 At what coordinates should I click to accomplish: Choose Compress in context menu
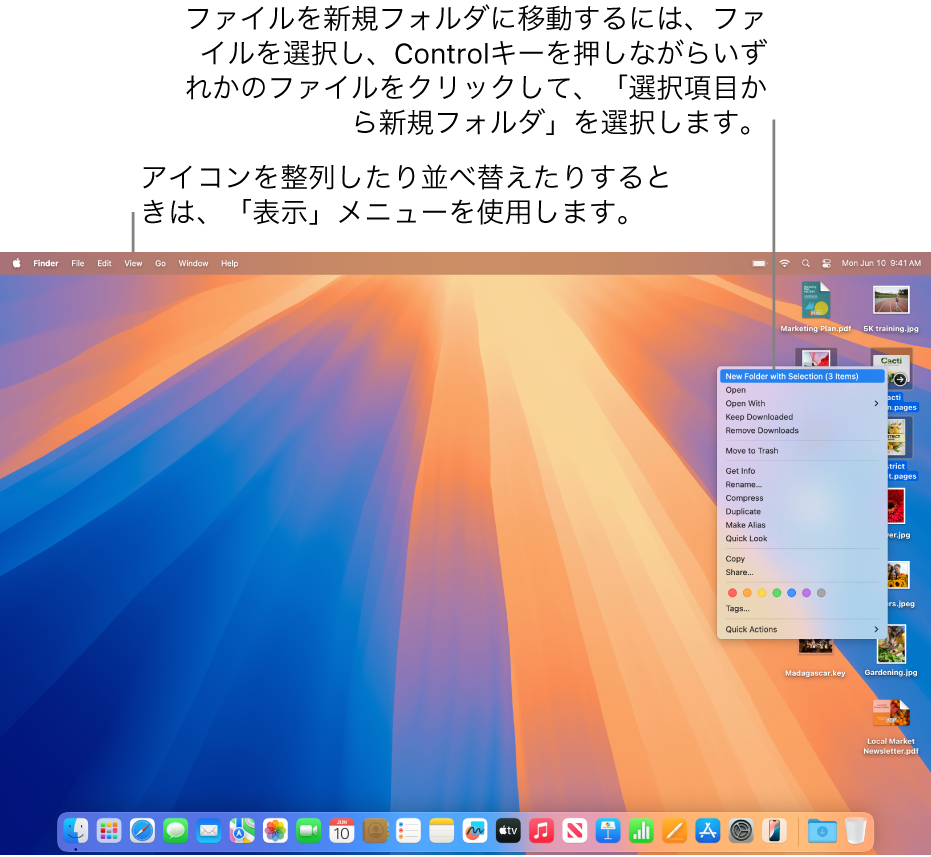coord(802,498)
